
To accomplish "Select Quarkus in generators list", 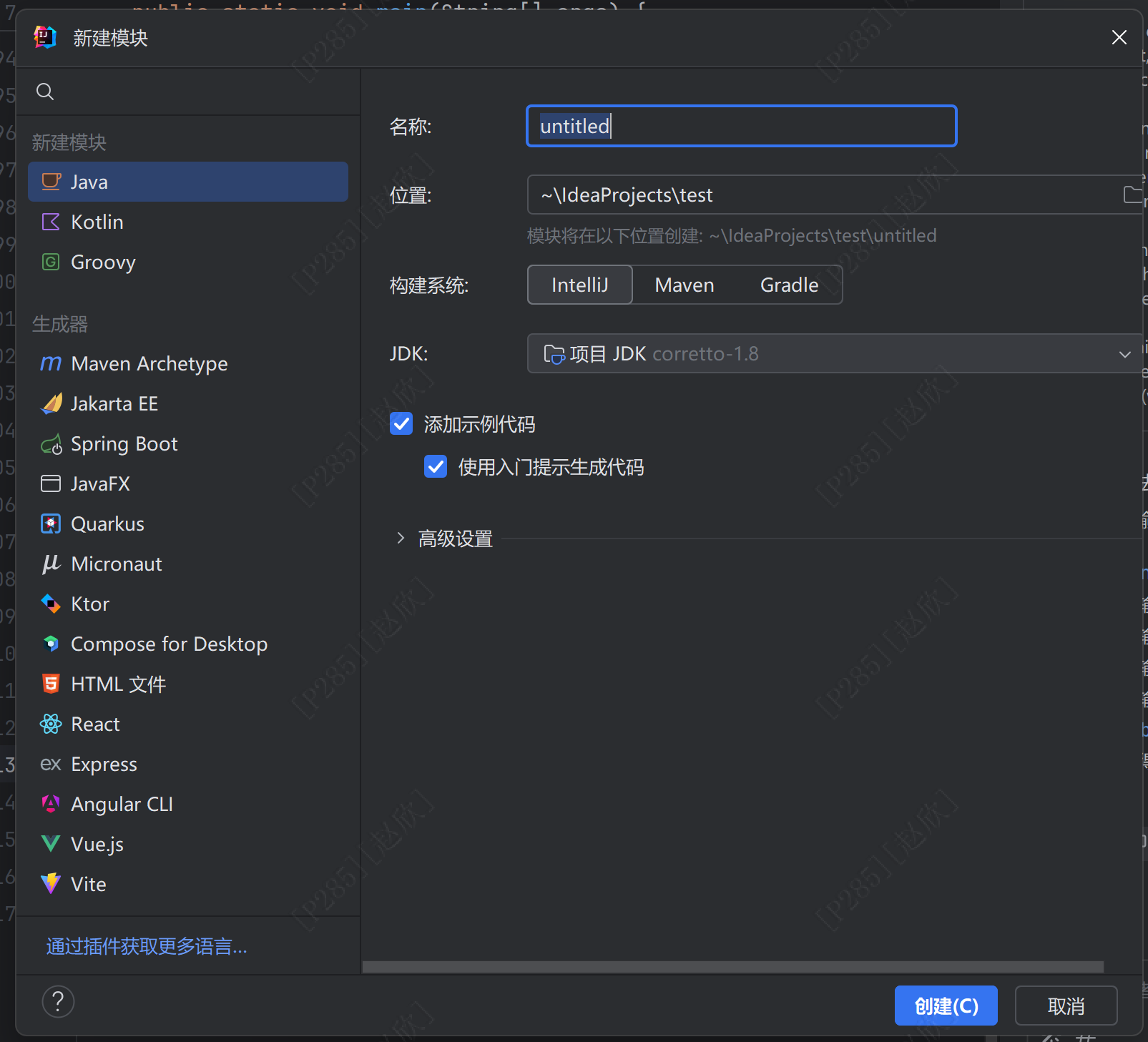I will (188, 524).
